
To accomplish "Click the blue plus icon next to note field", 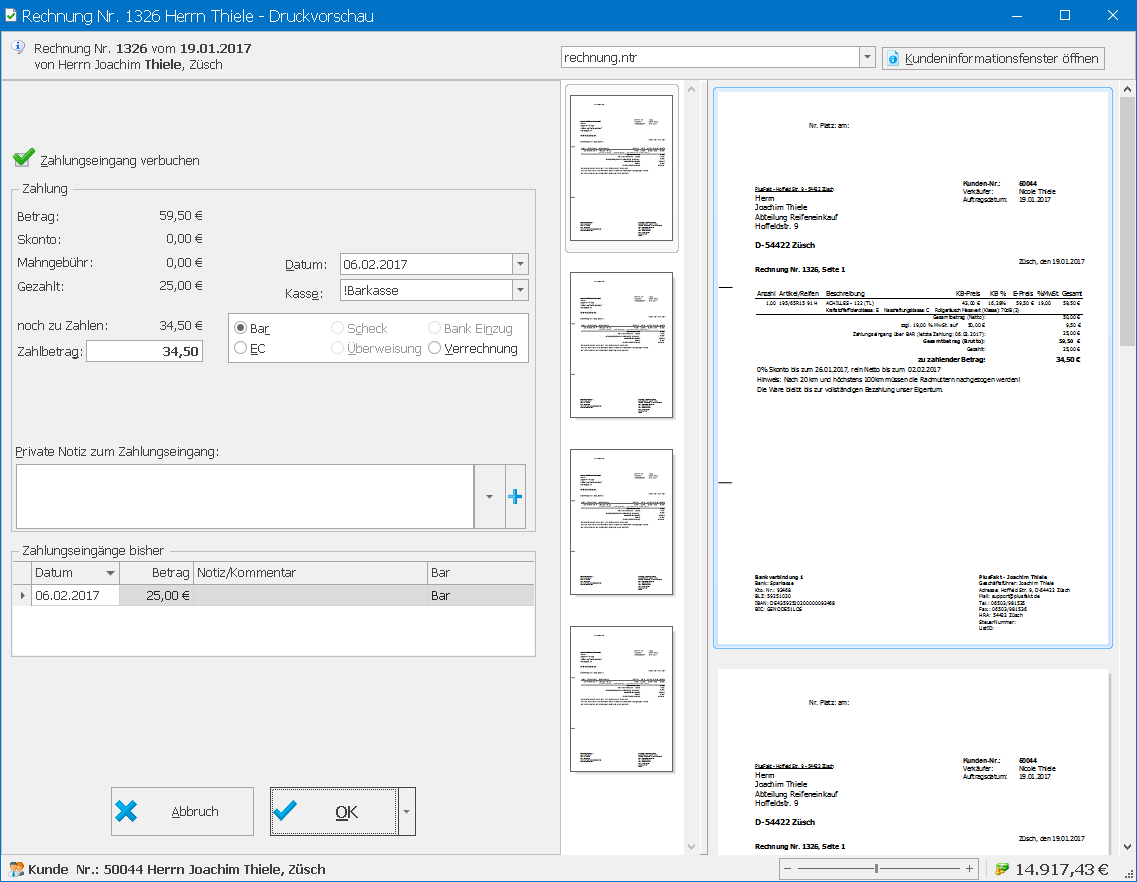I will pyautogui.click(x=515, y=497).
